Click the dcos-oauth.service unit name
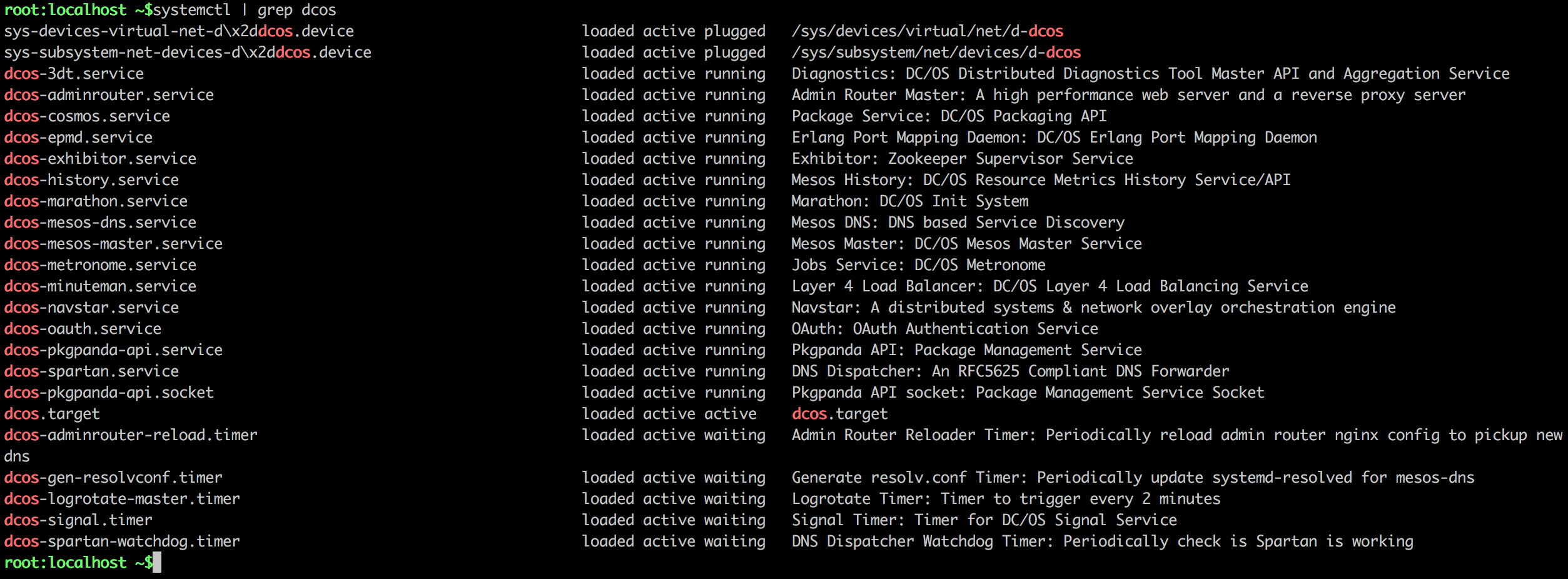The height and width of the screenshot is (579, 1568). point(83,329)
